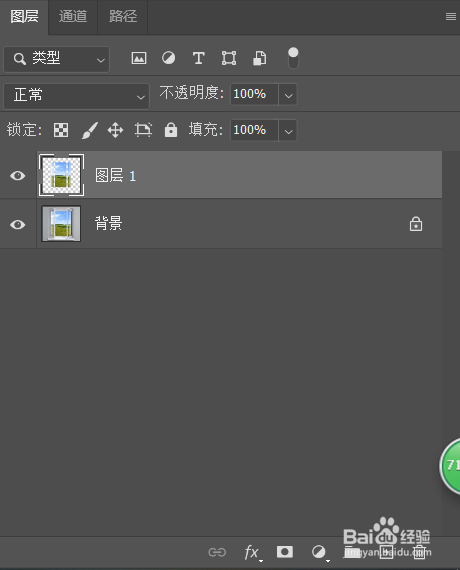Select the 背景 layer thumbnail

click(61, 224)
